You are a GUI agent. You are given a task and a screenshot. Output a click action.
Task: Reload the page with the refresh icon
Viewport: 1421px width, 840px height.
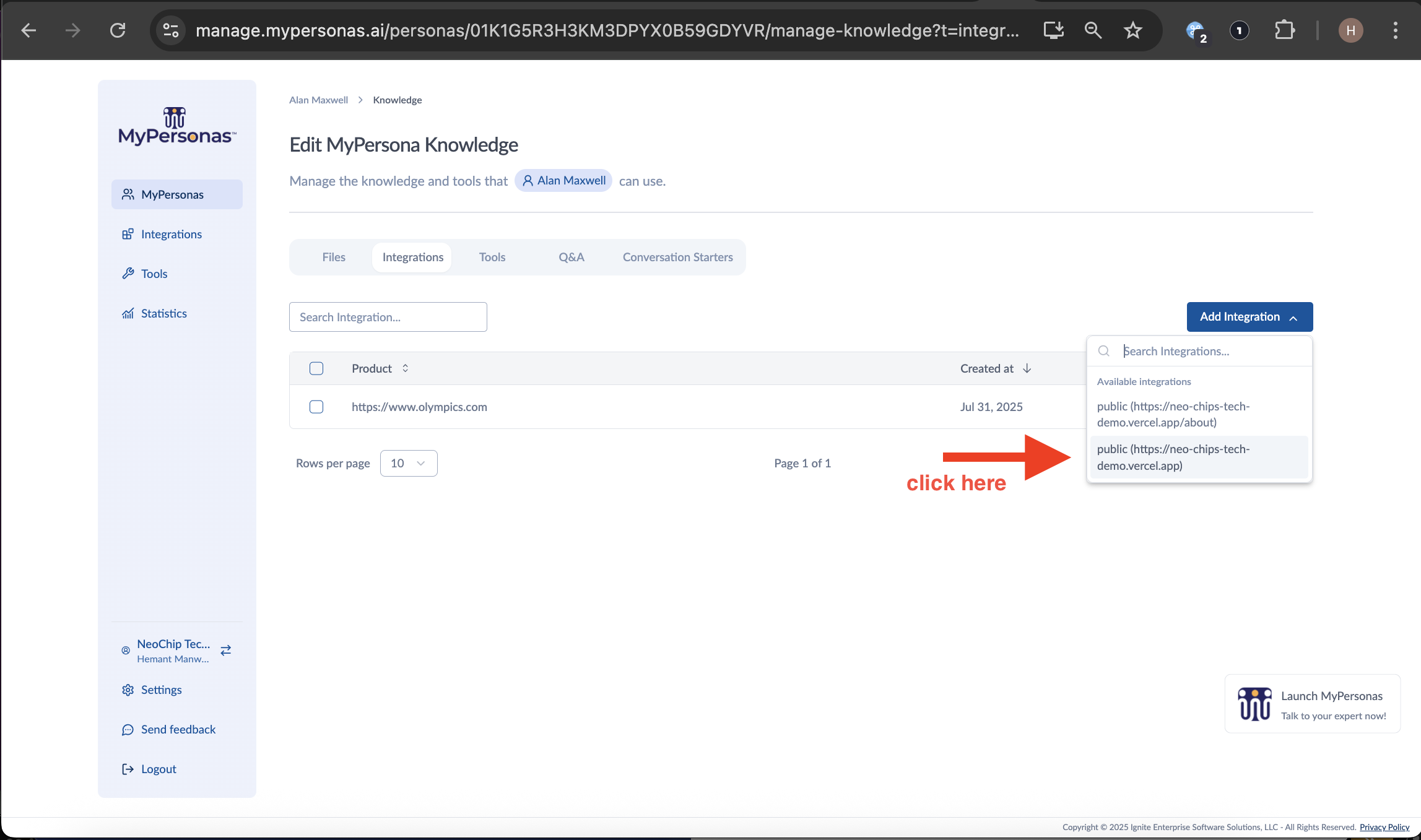coord(118,30)
